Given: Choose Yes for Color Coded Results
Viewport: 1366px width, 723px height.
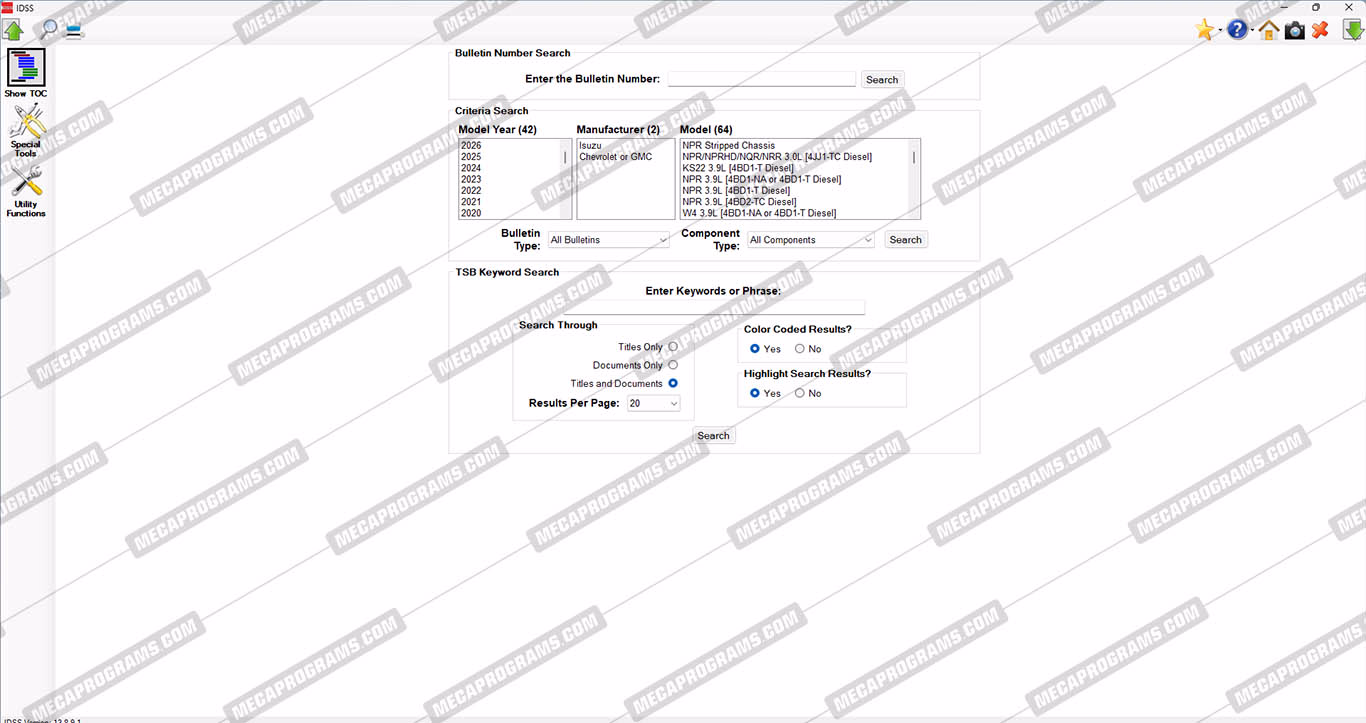Looking at the screenshot, I should [755, 349].
